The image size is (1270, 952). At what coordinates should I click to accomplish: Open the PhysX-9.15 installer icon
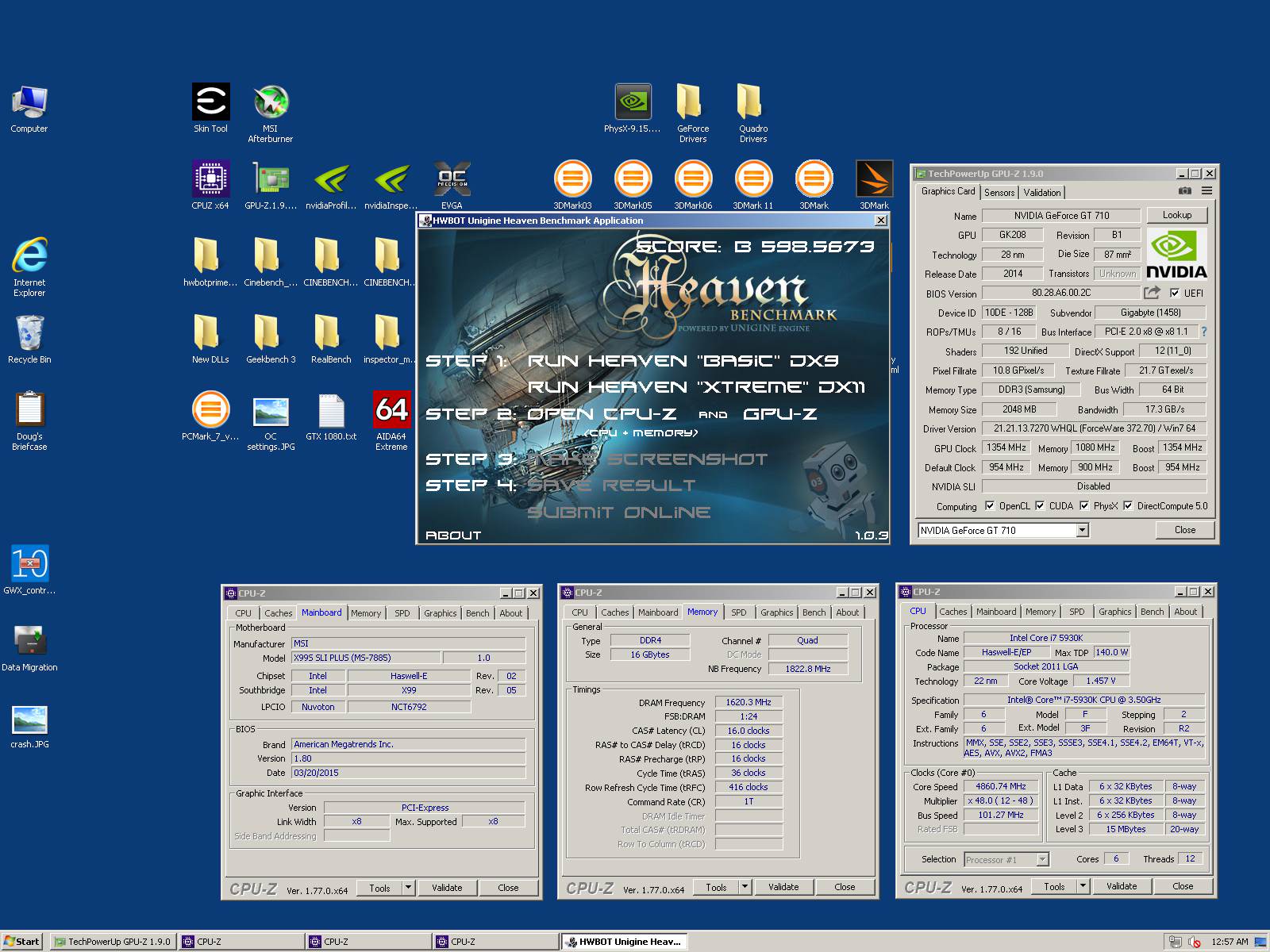[x=633, y=108]
